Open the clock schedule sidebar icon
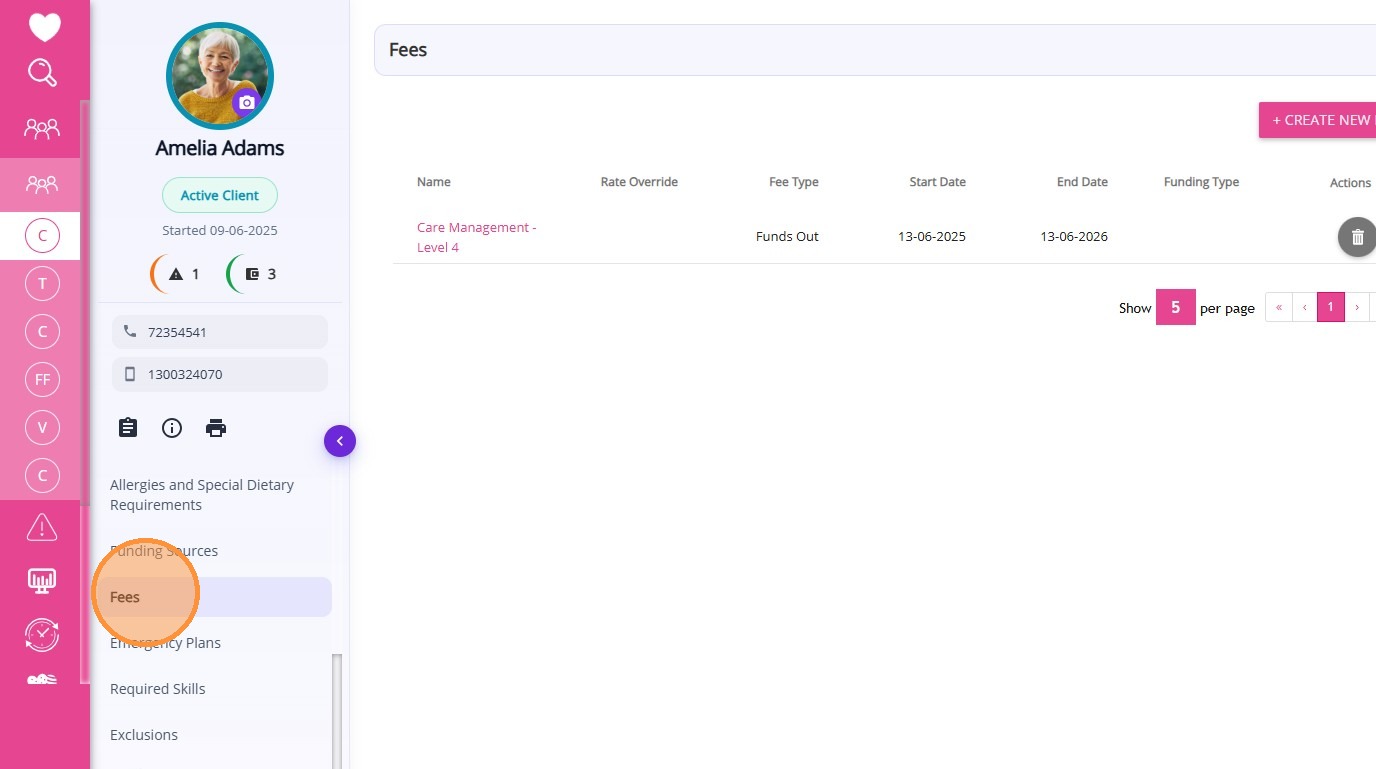 [42, 634]
